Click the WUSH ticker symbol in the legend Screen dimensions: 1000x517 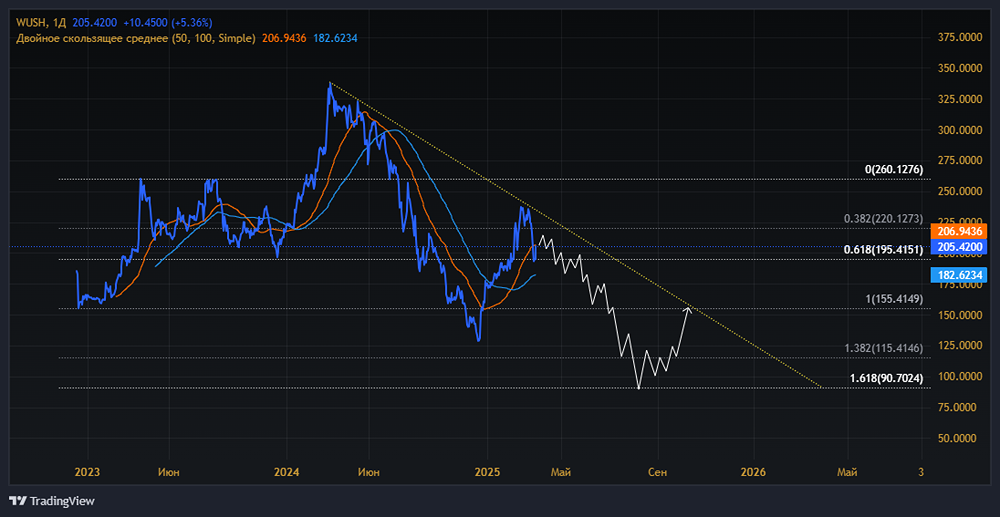click(x=33, y=21)
